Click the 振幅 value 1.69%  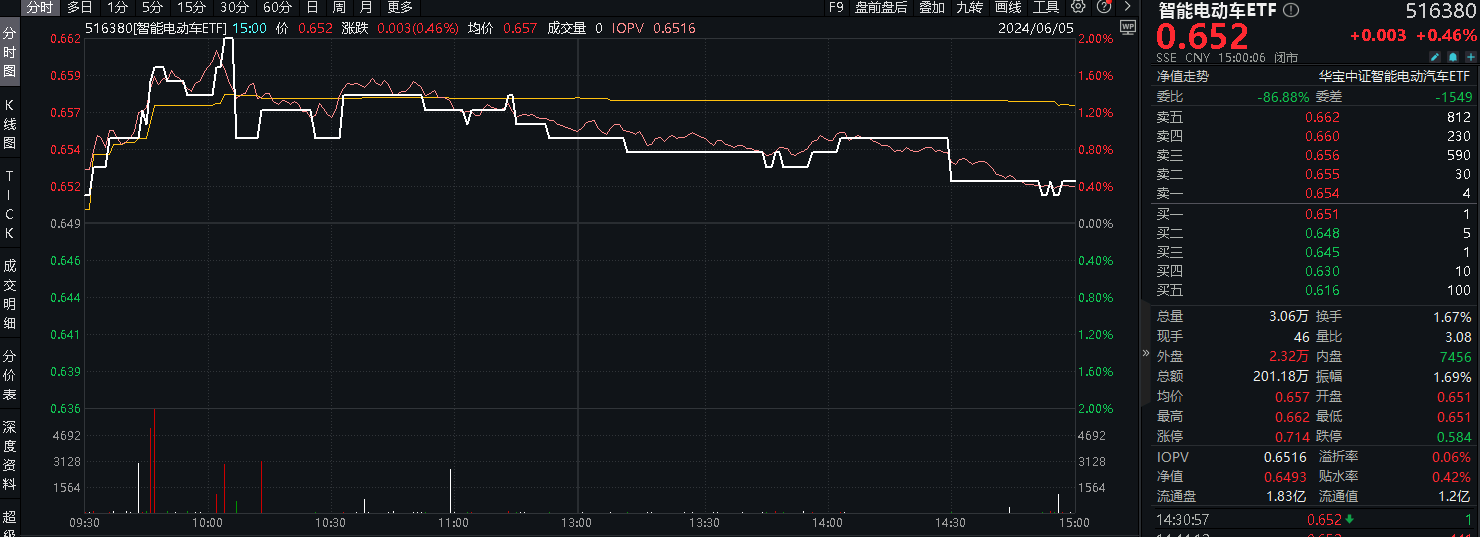click(1452, 376)
